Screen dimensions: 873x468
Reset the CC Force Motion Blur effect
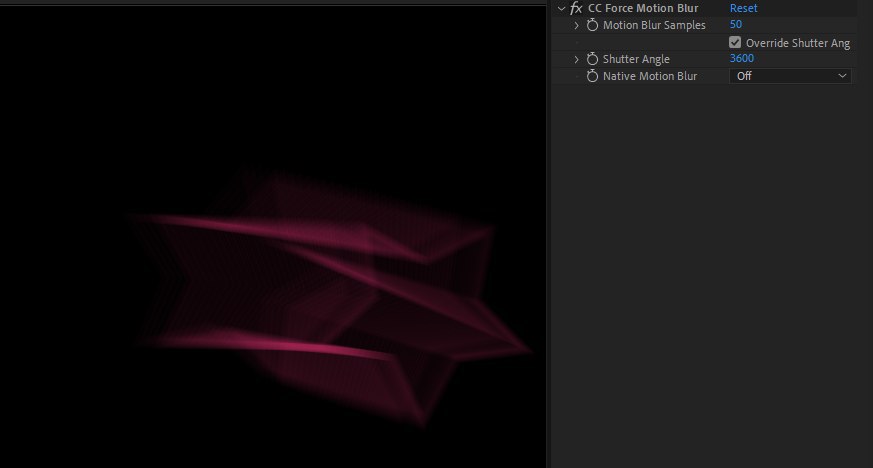pos(743,8)
